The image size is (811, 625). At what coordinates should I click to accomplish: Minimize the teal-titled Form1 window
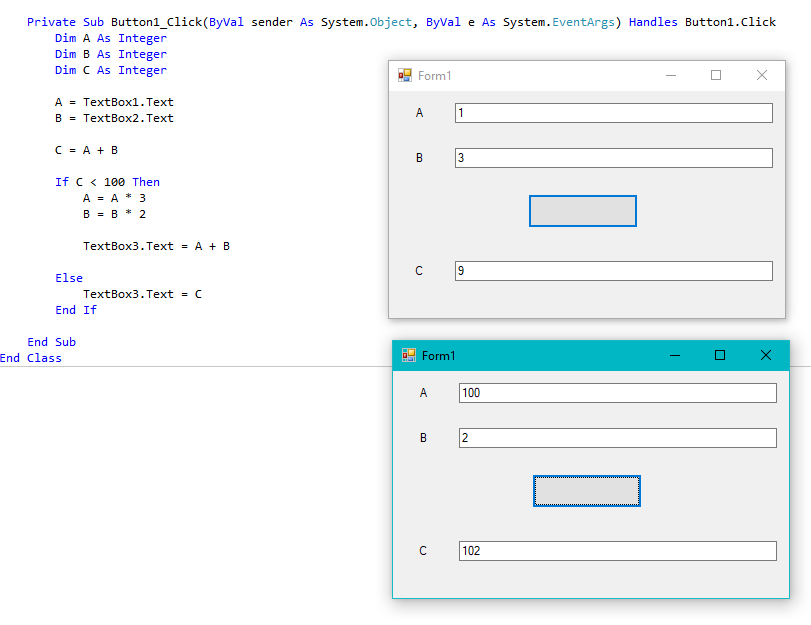(675, 355)
